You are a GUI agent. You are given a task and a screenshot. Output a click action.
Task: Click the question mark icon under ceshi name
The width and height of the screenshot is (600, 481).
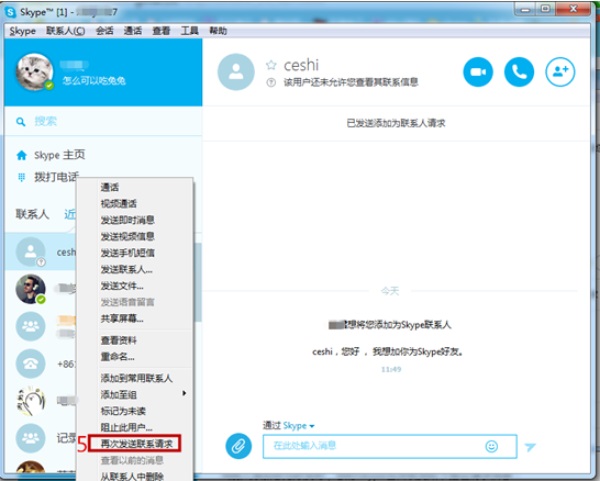coord(271,82)
